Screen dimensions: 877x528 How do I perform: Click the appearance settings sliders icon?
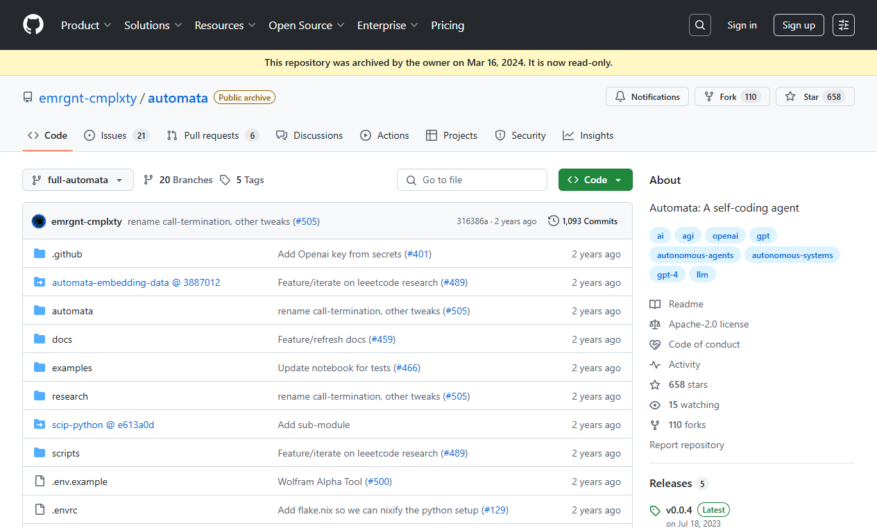point(843,25)
